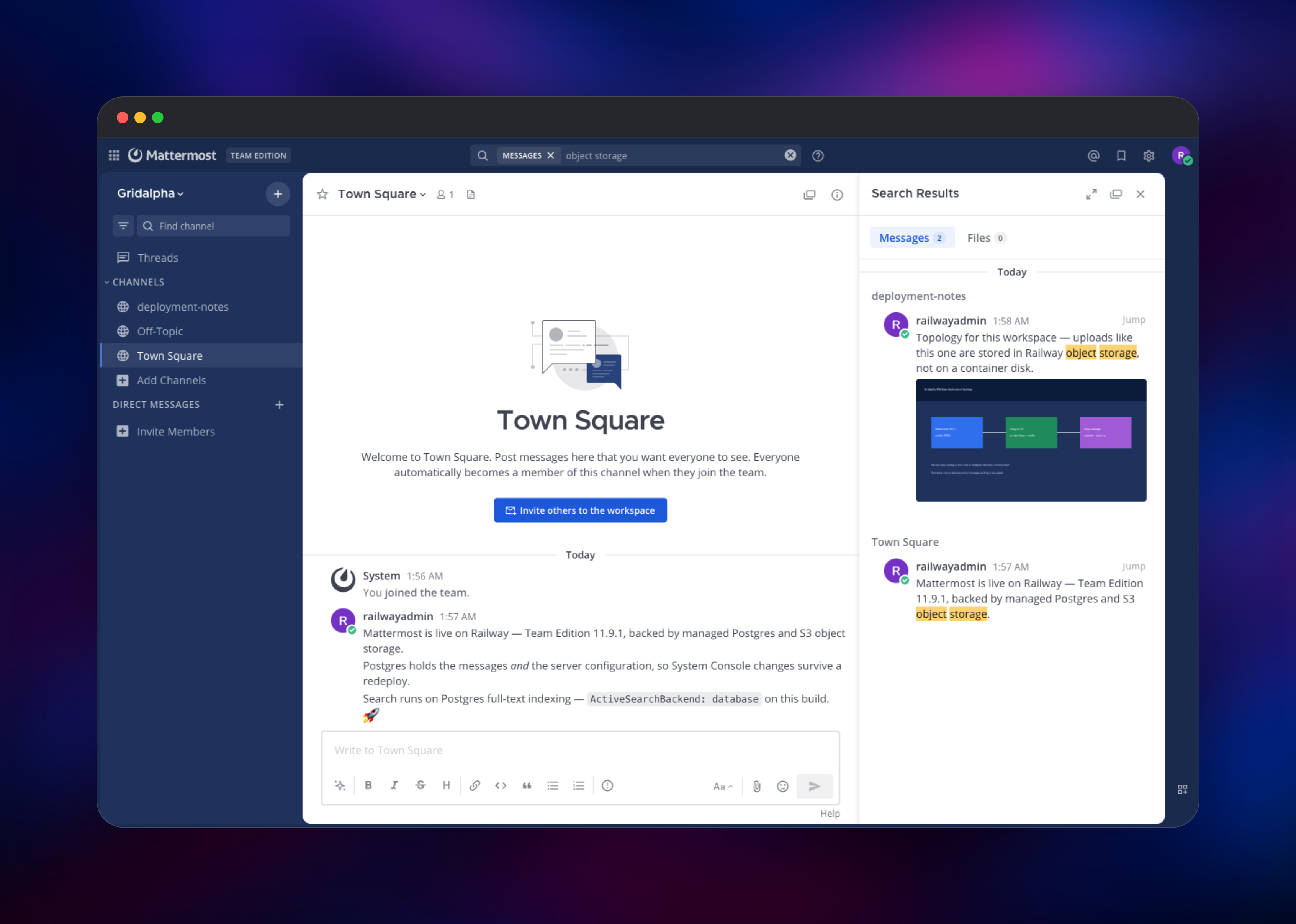Click the rocket emoji in the message
Screen dimensions: 1296x924
371,715
